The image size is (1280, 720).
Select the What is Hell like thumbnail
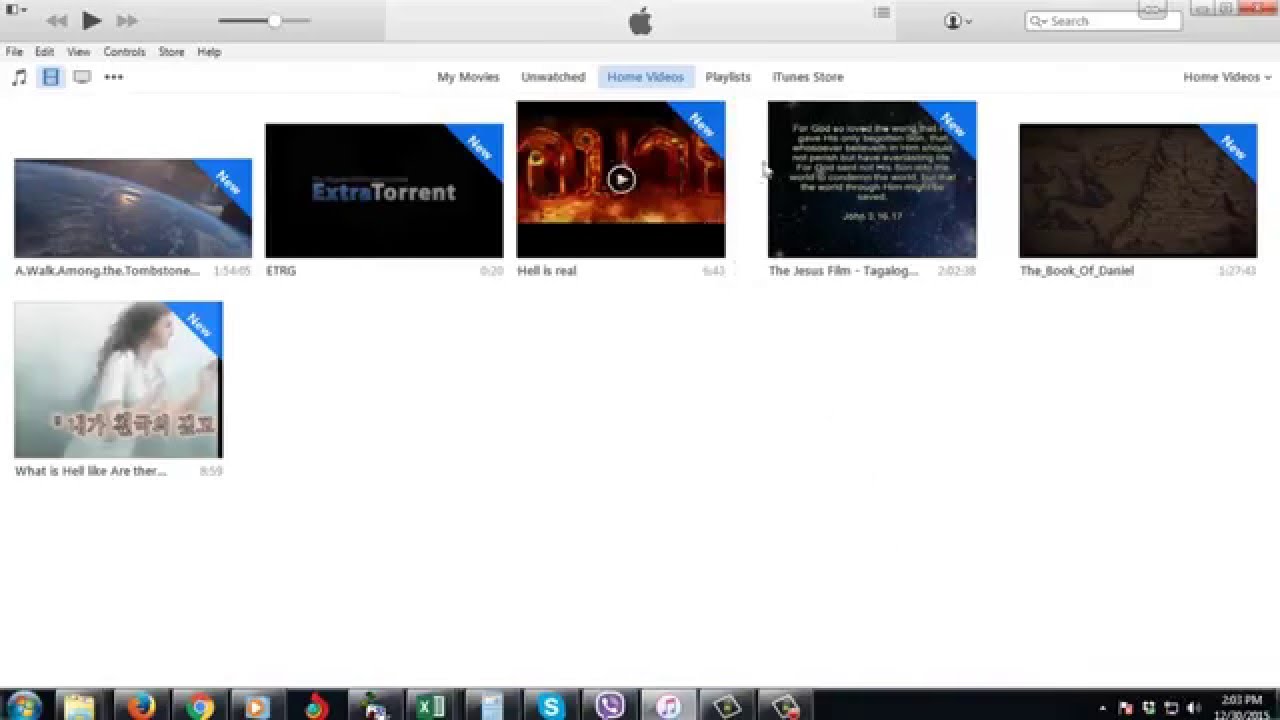[x=119, y=380]
